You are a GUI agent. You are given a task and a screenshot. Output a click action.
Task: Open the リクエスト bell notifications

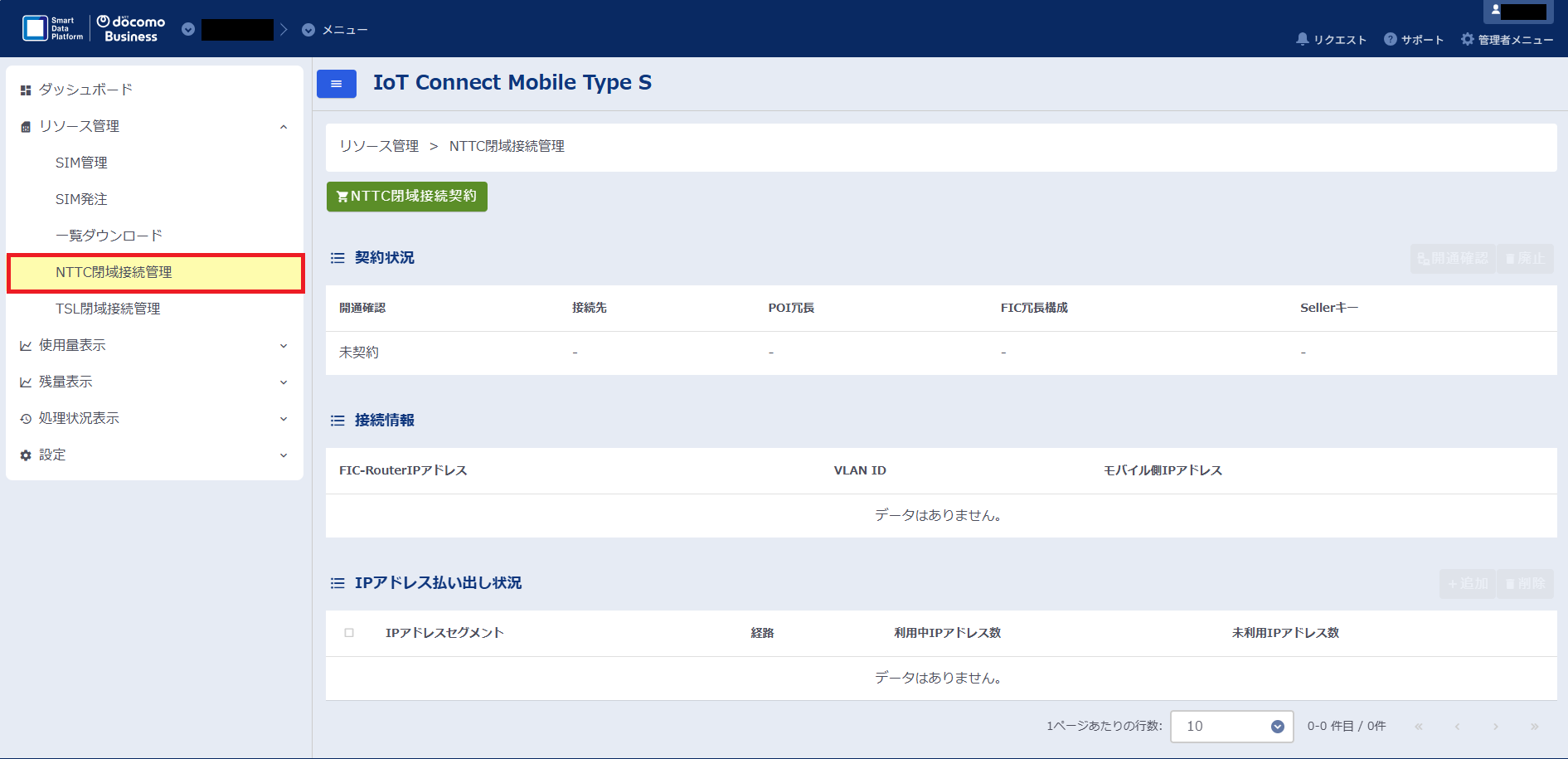(1302, 39)
